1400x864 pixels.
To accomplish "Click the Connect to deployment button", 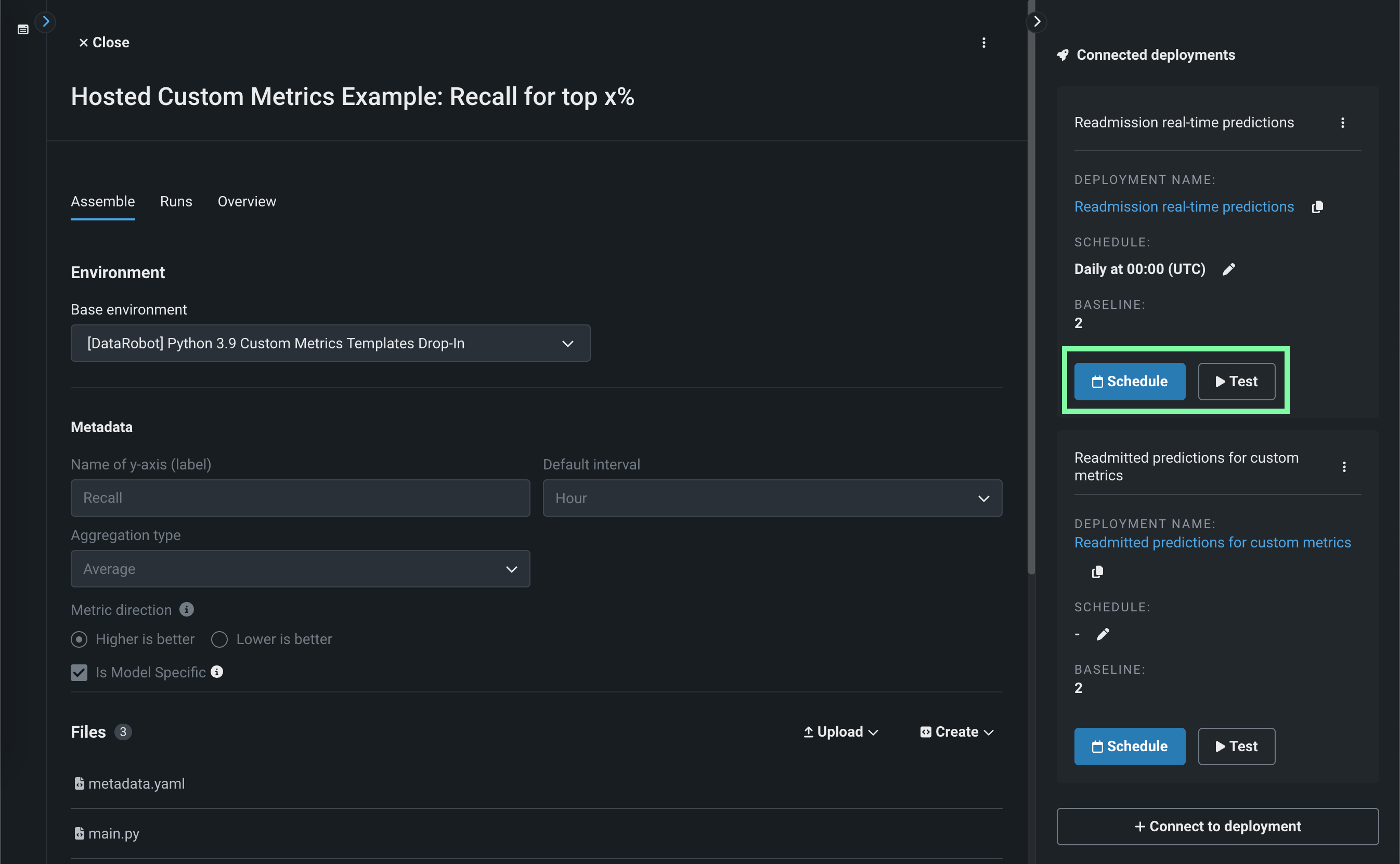I will tap(1217, 826).
